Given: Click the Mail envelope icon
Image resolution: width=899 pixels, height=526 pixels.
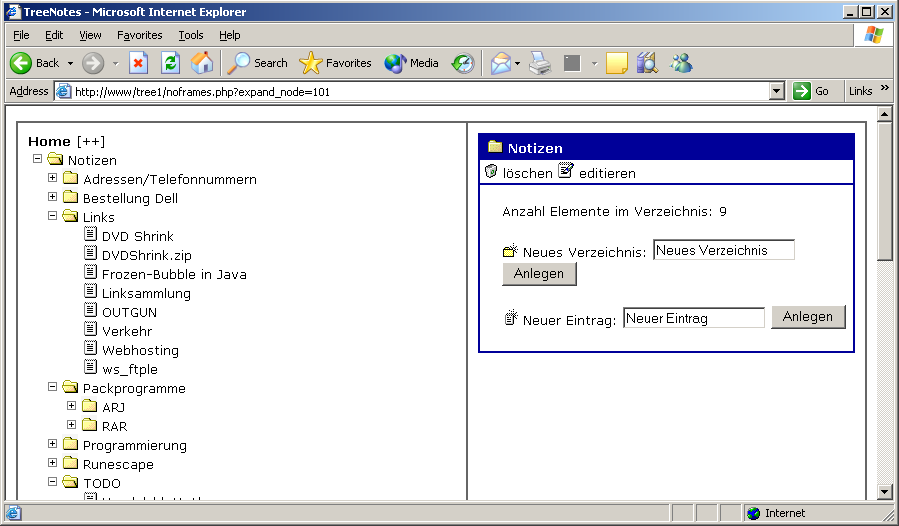Looking at the screenshot, I should (x=501, y=63).
